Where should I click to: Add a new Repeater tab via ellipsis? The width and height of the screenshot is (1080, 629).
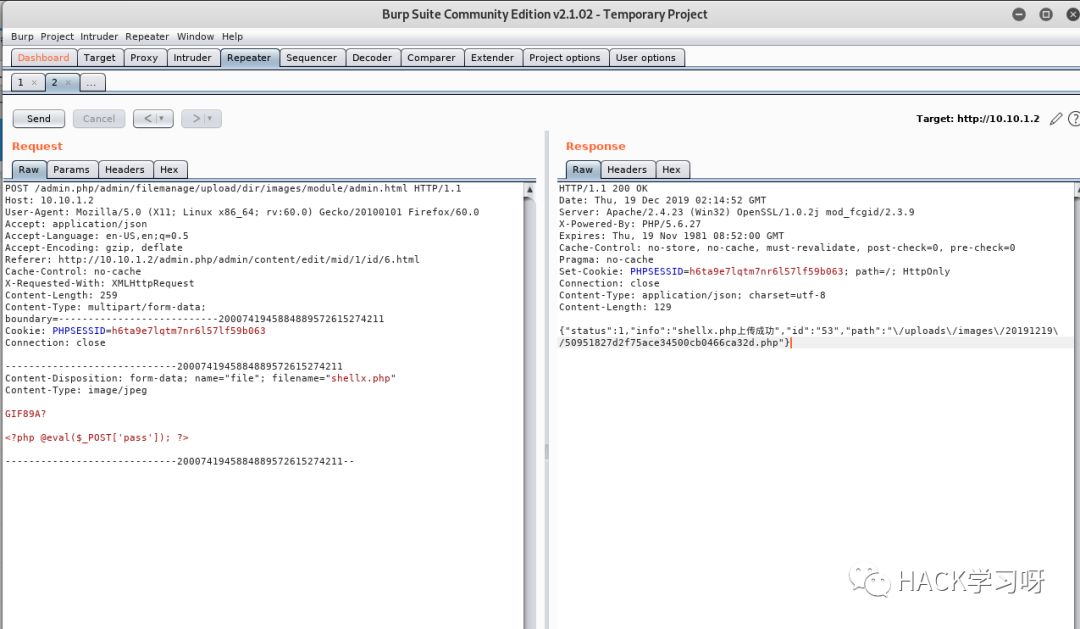pos(91,83)
